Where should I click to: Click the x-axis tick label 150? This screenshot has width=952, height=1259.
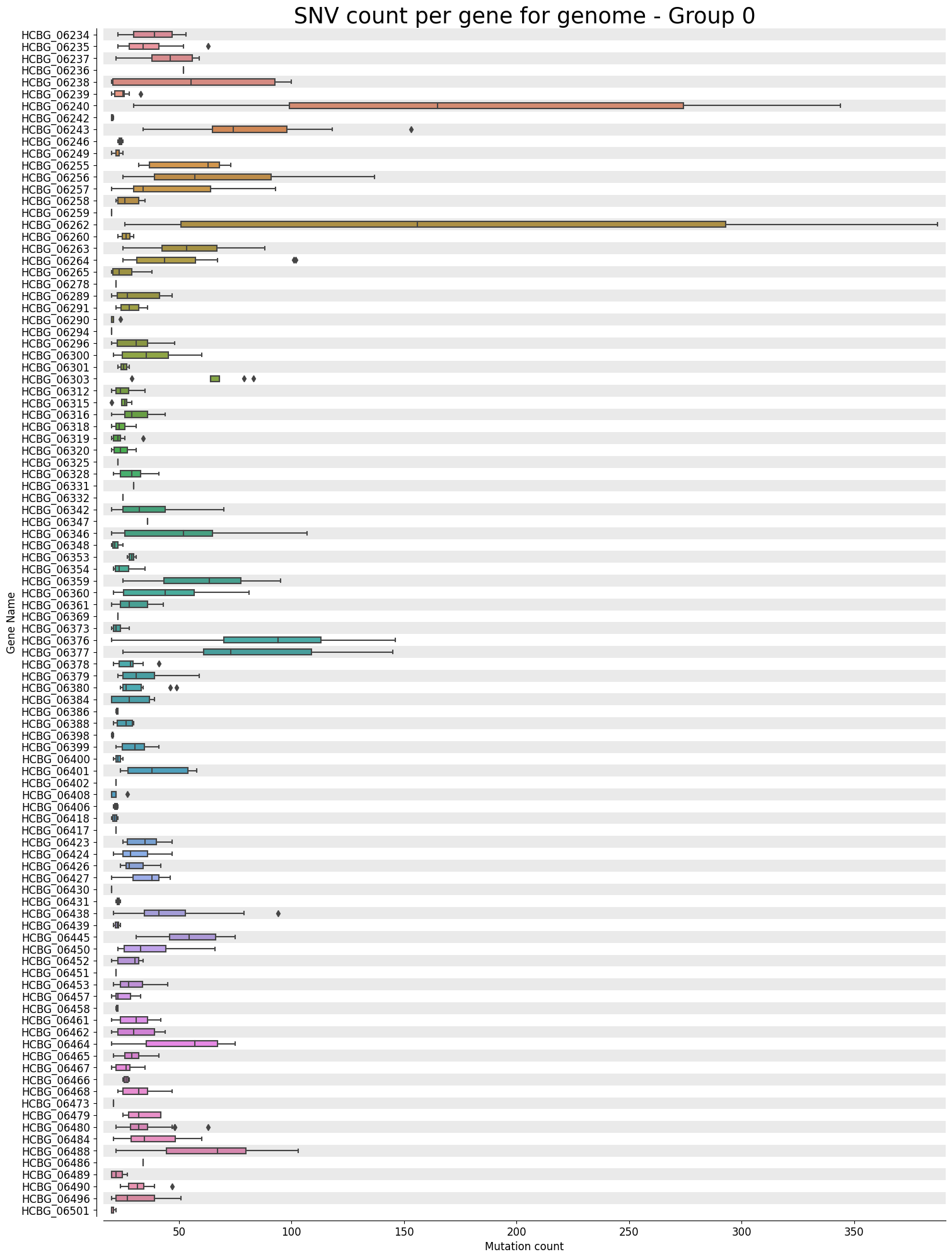point(404,1232)
